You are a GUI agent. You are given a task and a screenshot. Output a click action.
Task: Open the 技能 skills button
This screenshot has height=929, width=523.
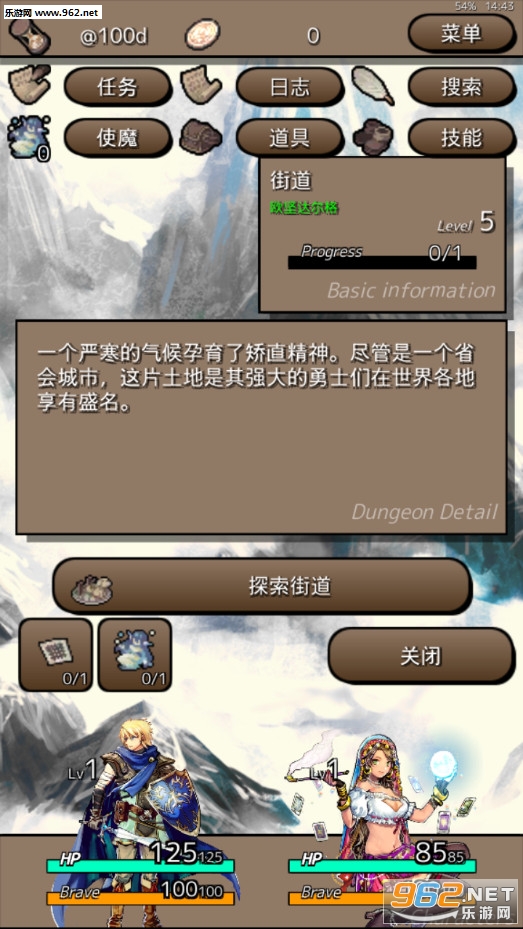(x=461, y=138)
